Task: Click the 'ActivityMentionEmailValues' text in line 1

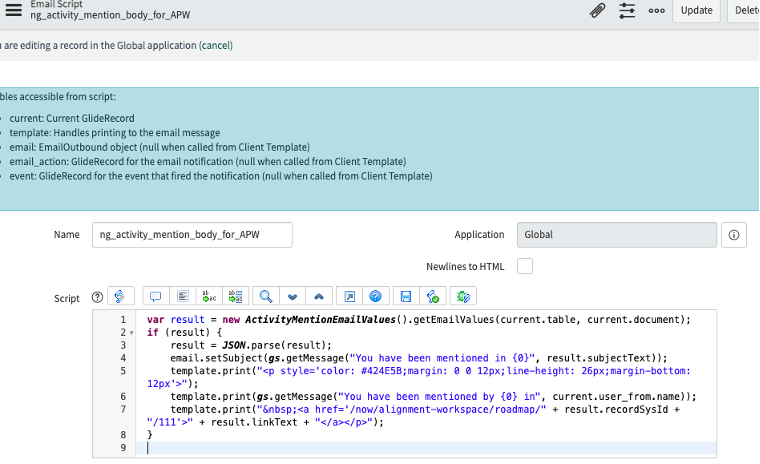Action: [x=320, y=320]
